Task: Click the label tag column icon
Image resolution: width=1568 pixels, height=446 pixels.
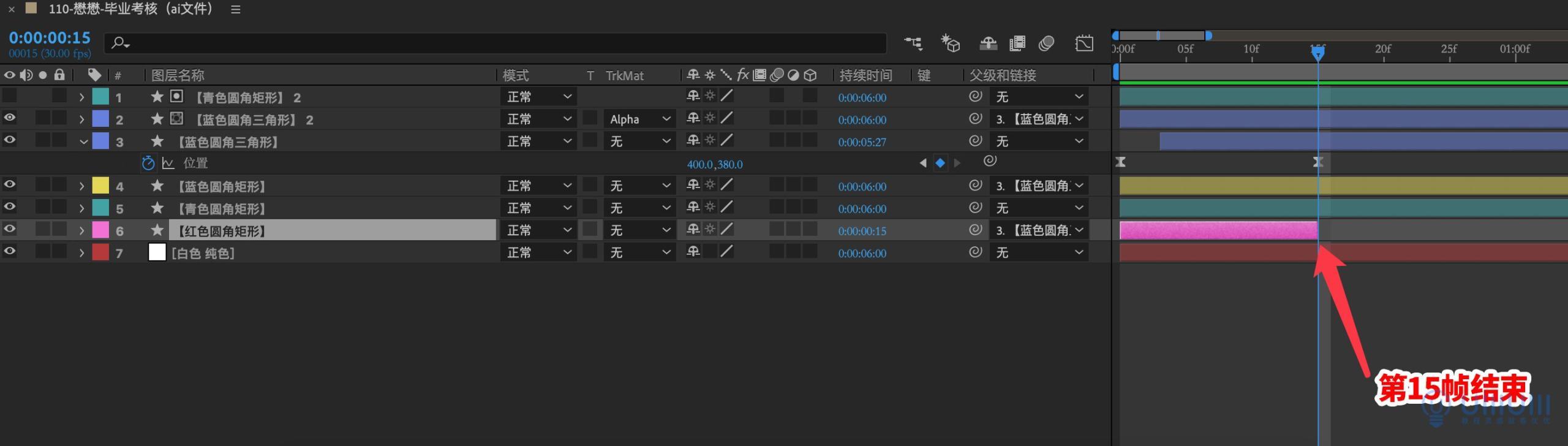Action: [94, 75]
